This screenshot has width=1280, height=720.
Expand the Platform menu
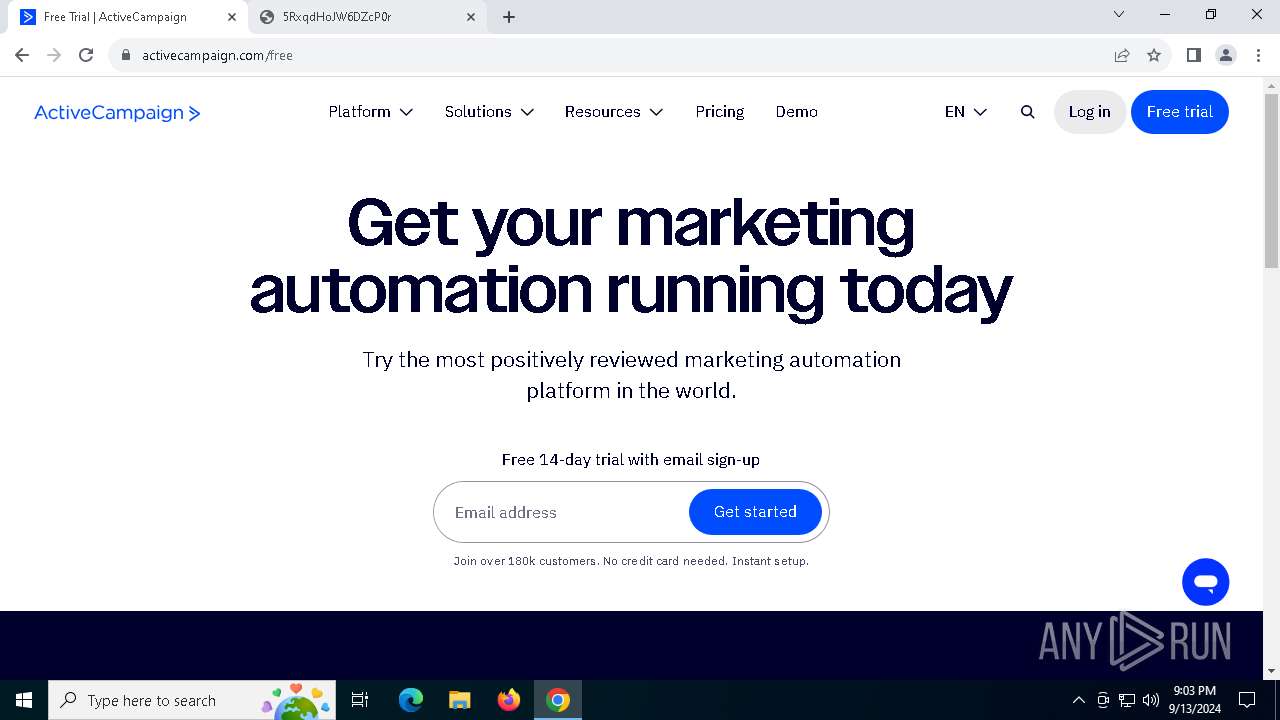click(x=370, y=112)
